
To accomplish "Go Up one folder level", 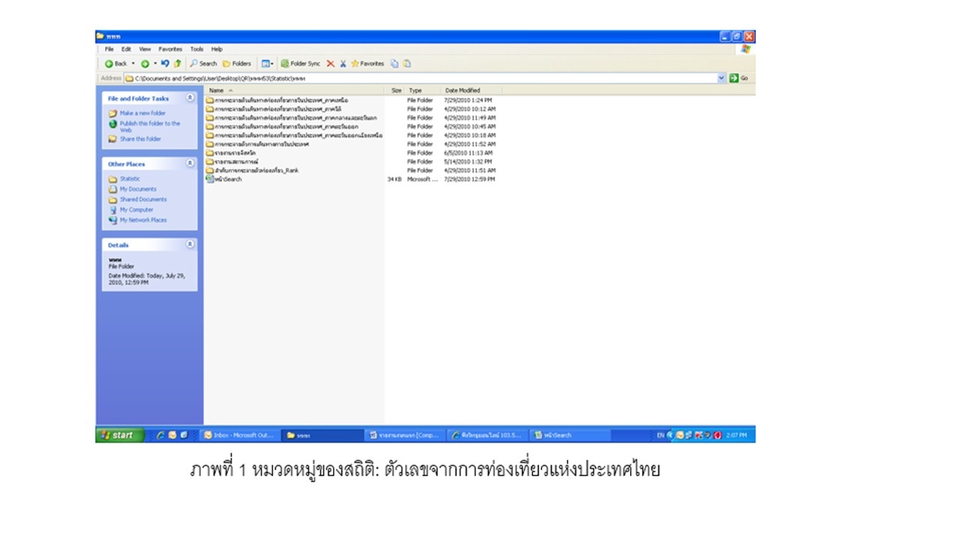I will click(x=178, y=64).
